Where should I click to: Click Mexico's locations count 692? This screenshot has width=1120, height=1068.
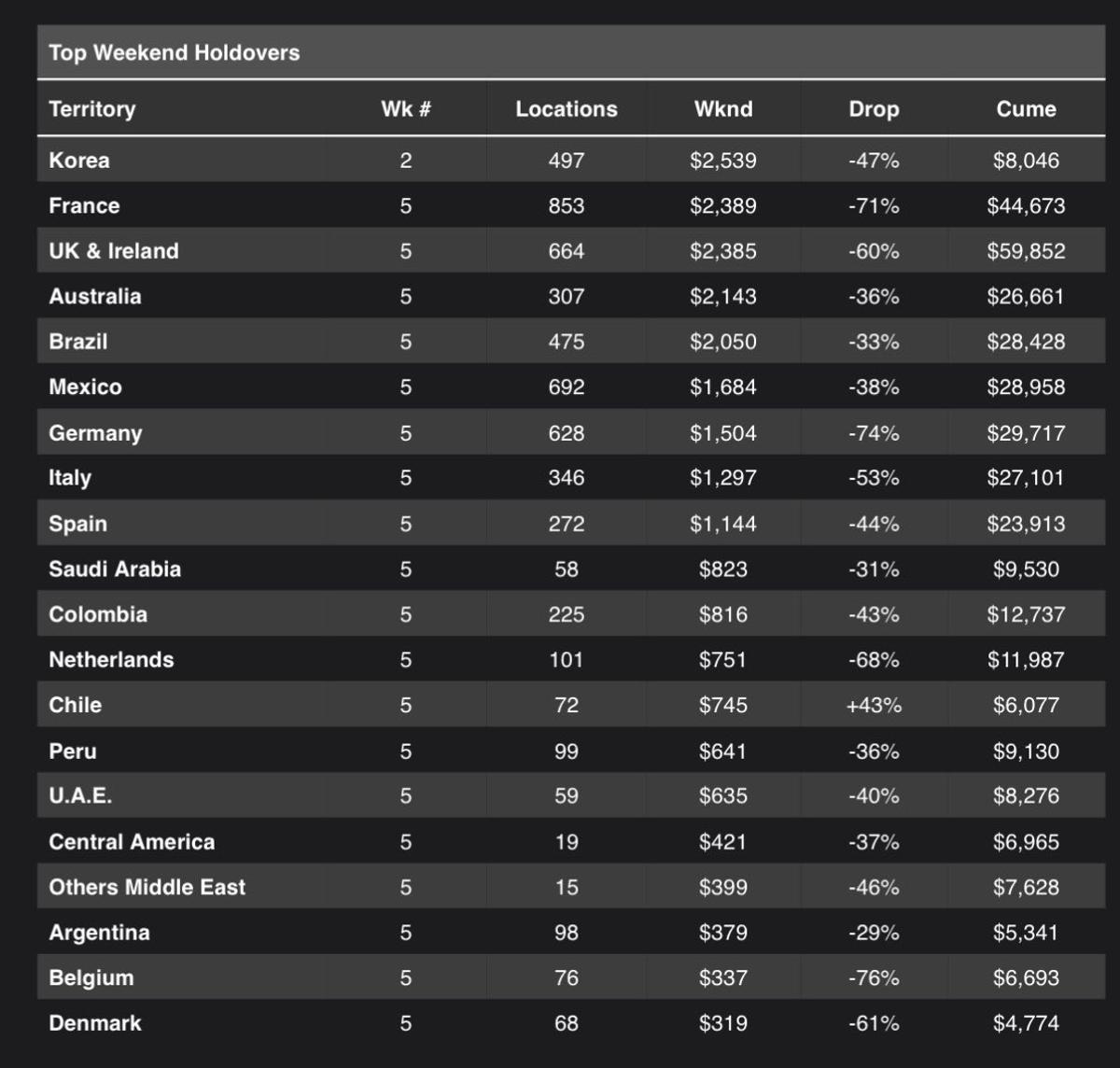(x=567, y=386)
